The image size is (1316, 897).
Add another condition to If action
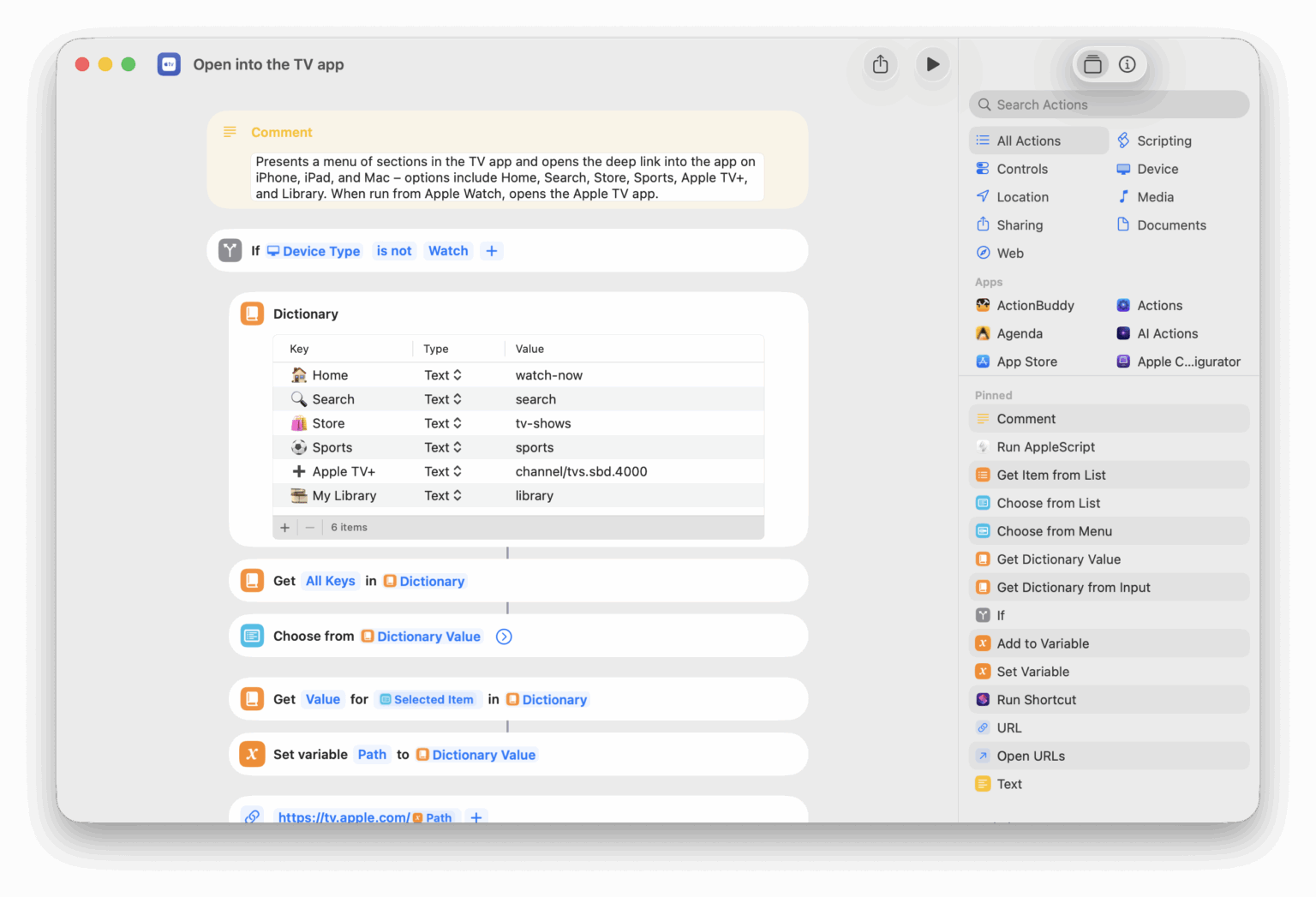492,251
